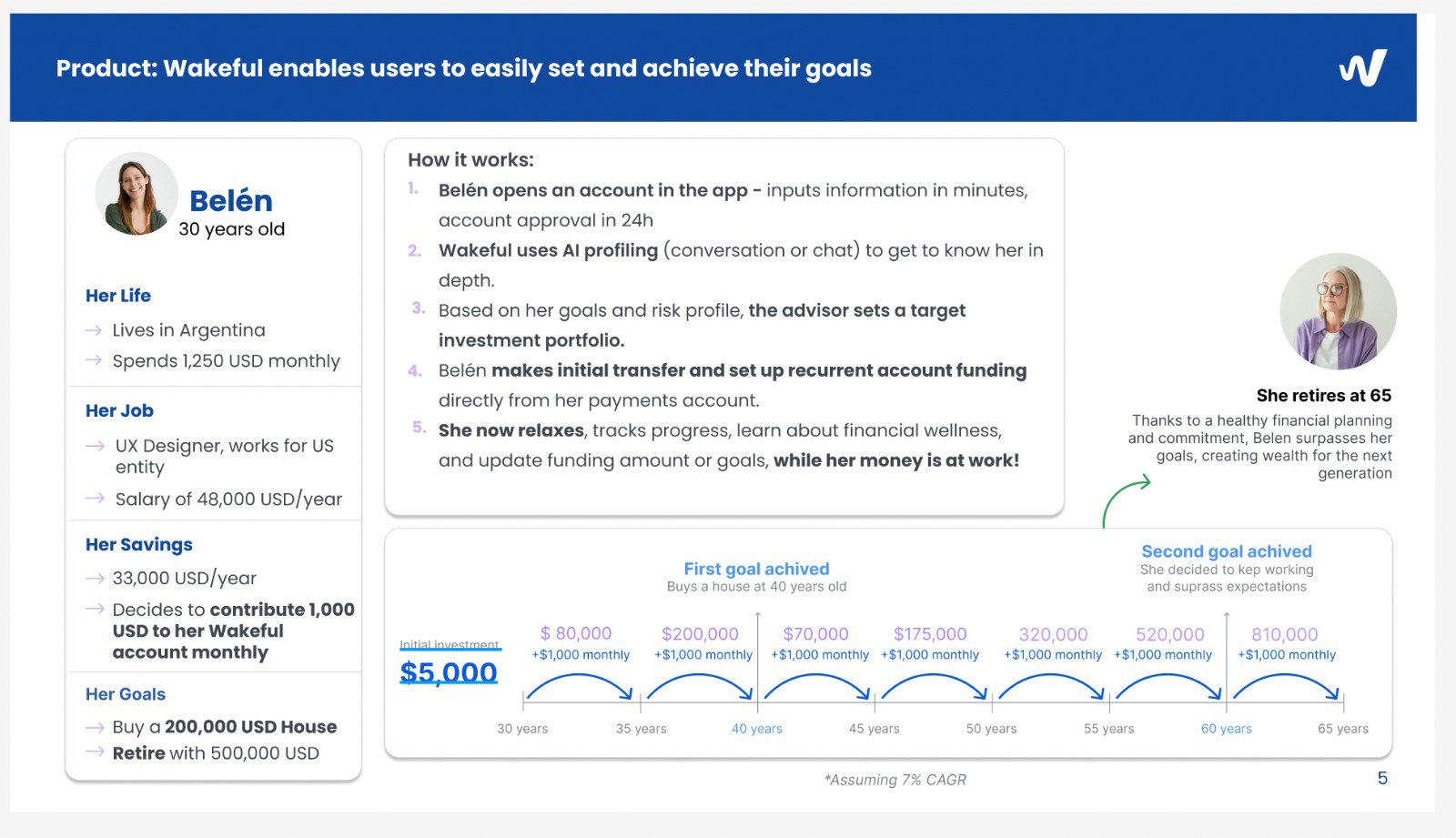Select Belén's profile photo
The width and height of the screenshot is (1456, 838).
[136, 194]
